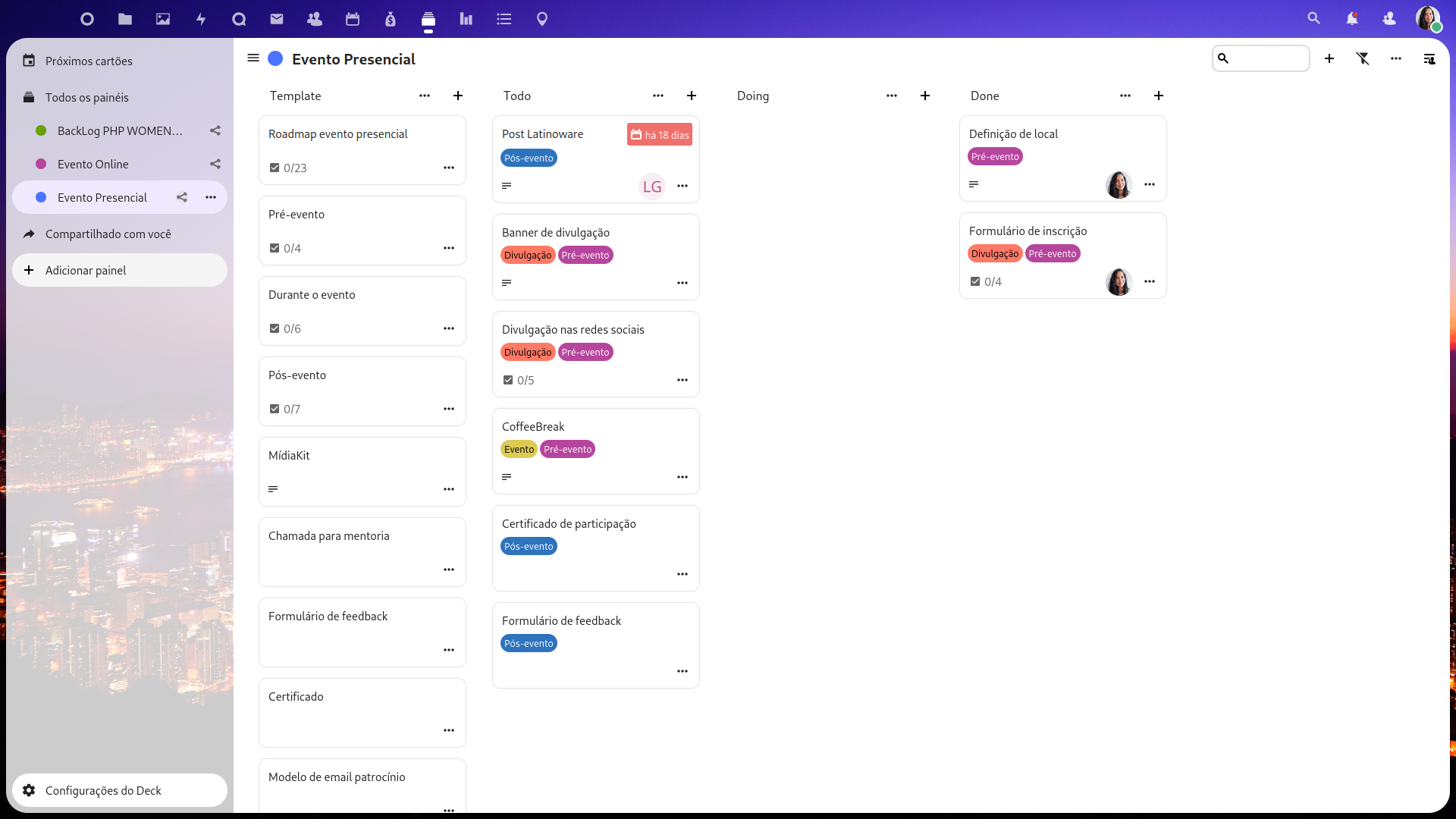
Task: Click checklist icon on Roadmap evento presencial card
Action: point(275,168)
